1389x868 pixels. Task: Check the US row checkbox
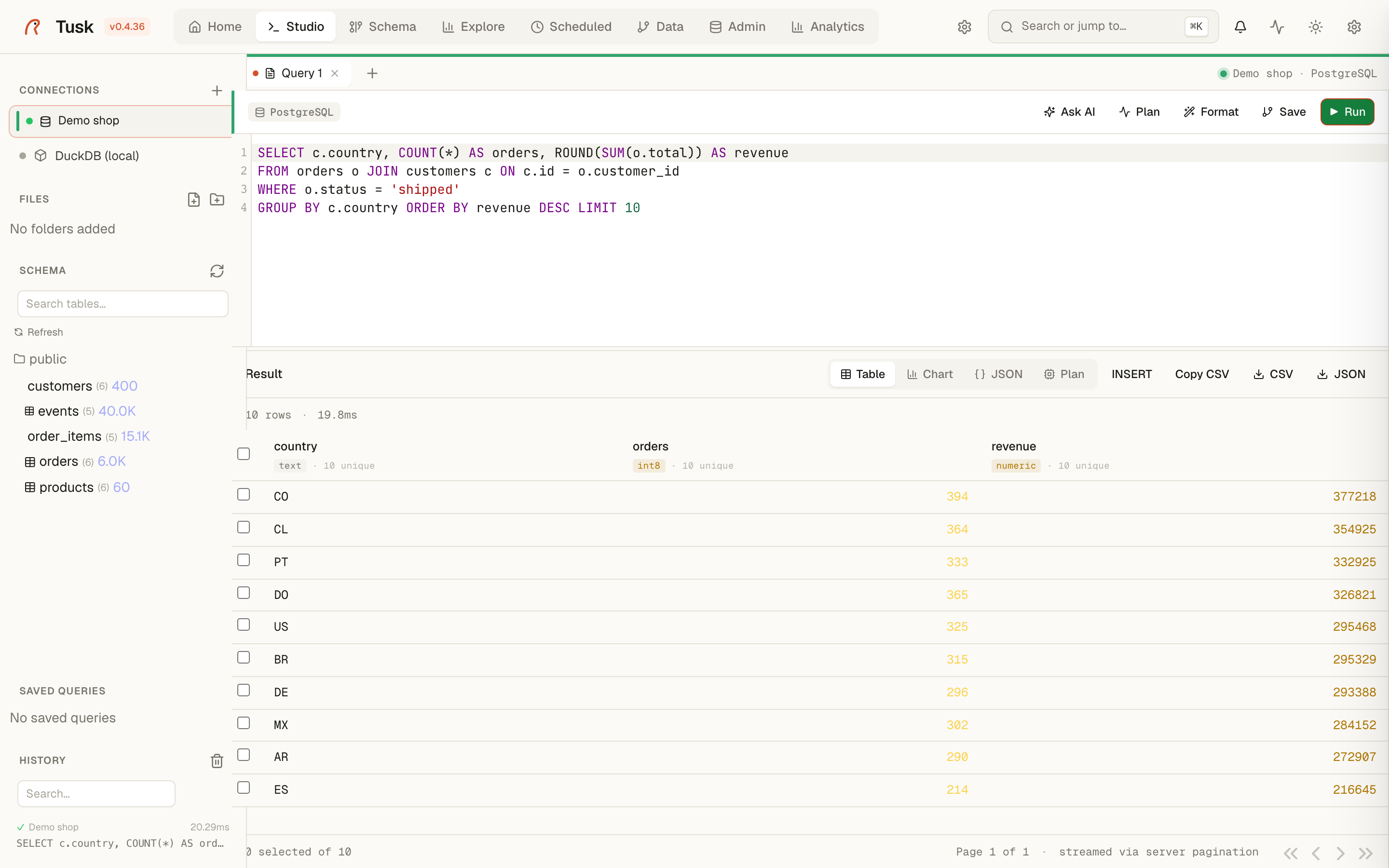click(244, 624)
